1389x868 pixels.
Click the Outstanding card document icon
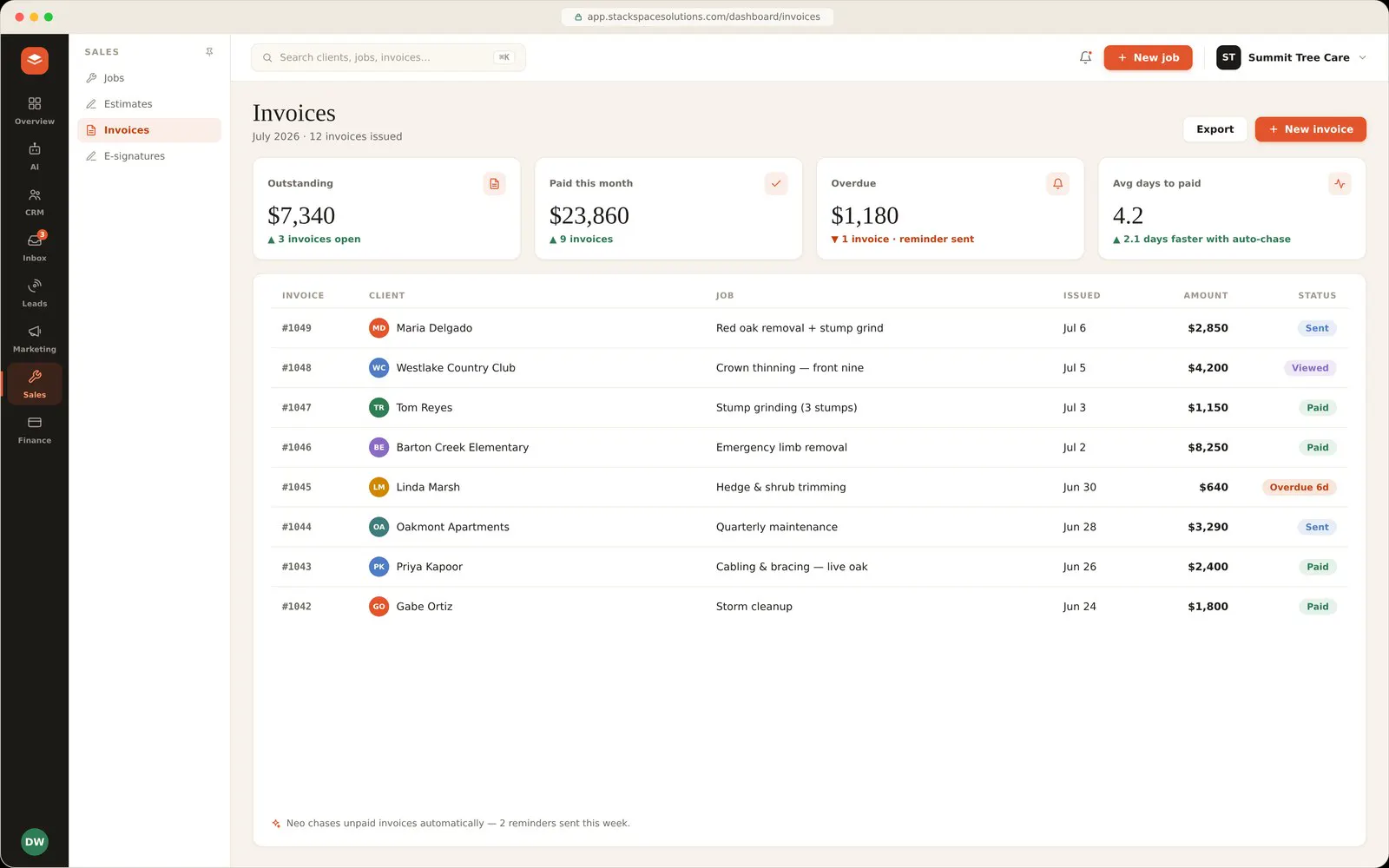point(494,183)
